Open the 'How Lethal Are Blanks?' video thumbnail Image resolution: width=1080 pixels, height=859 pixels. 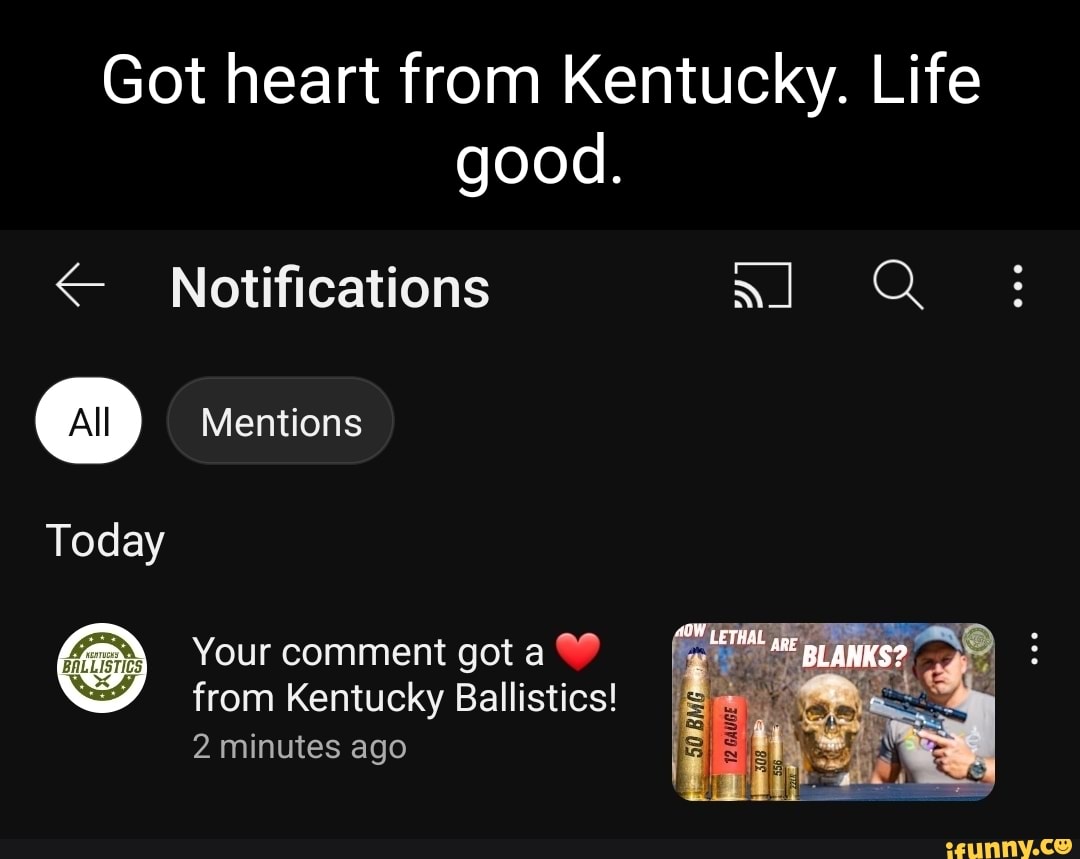(x=833, y=711)
